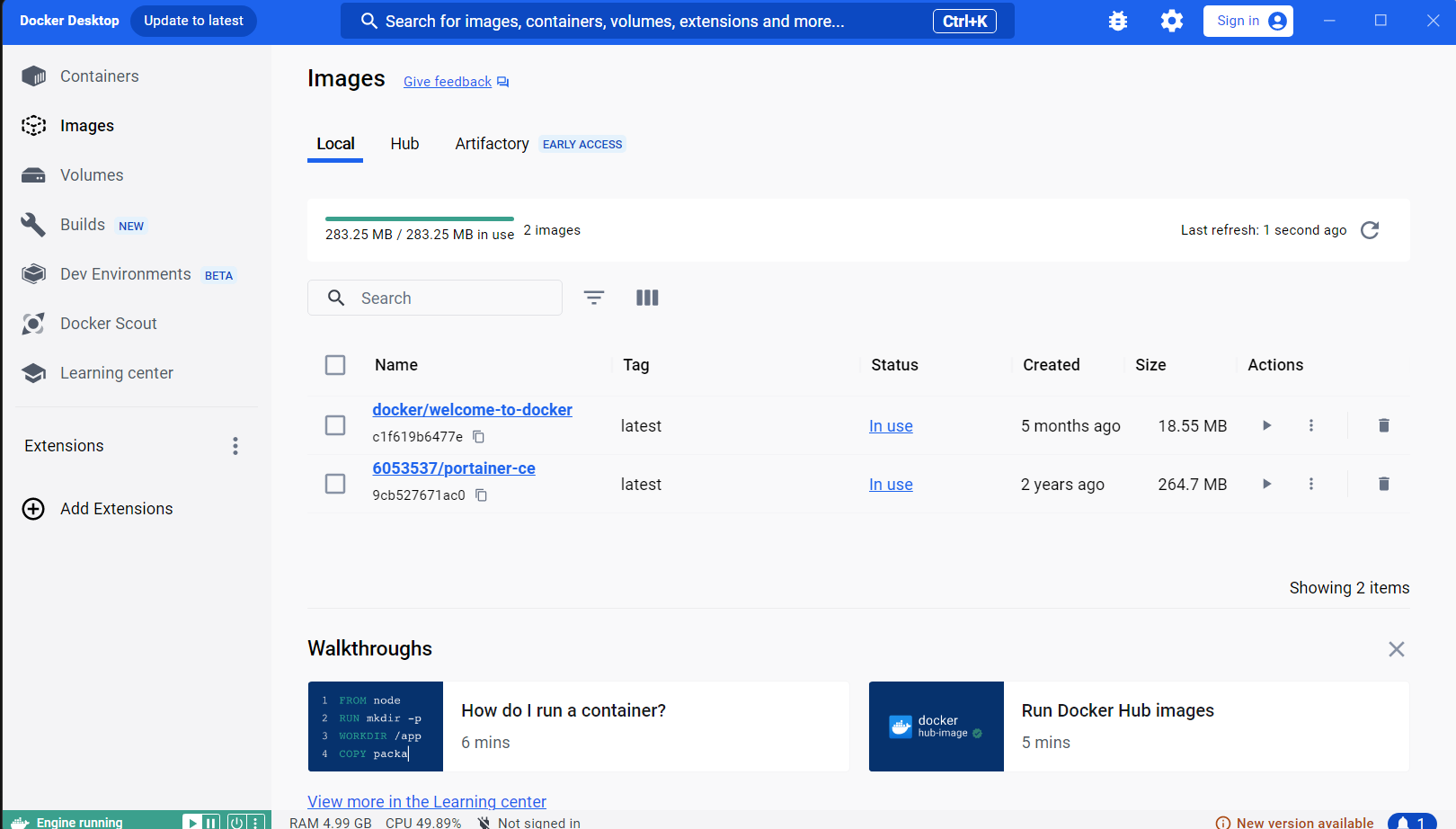The image size is (1456, 829).
Task: Open more actions for docker/welcome-to-docker
Action: 1311,425
